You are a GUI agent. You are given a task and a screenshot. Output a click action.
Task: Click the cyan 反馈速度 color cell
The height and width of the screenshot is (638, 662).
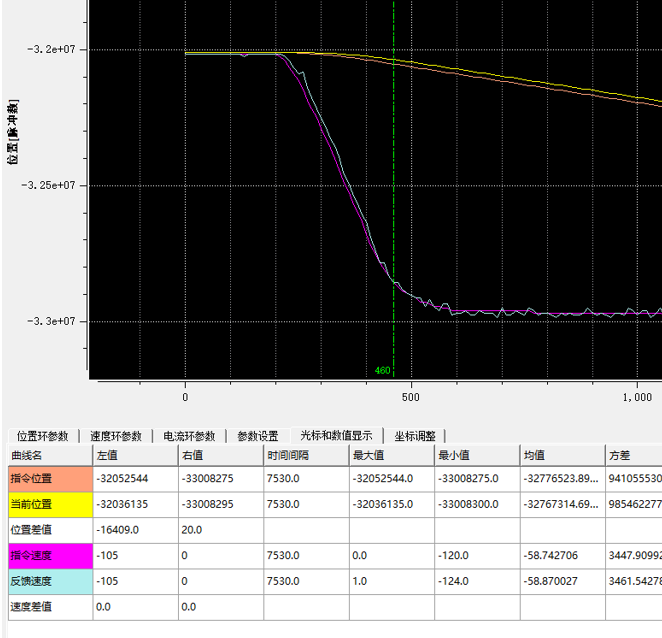pyautogui.click(x=50, y=581)
